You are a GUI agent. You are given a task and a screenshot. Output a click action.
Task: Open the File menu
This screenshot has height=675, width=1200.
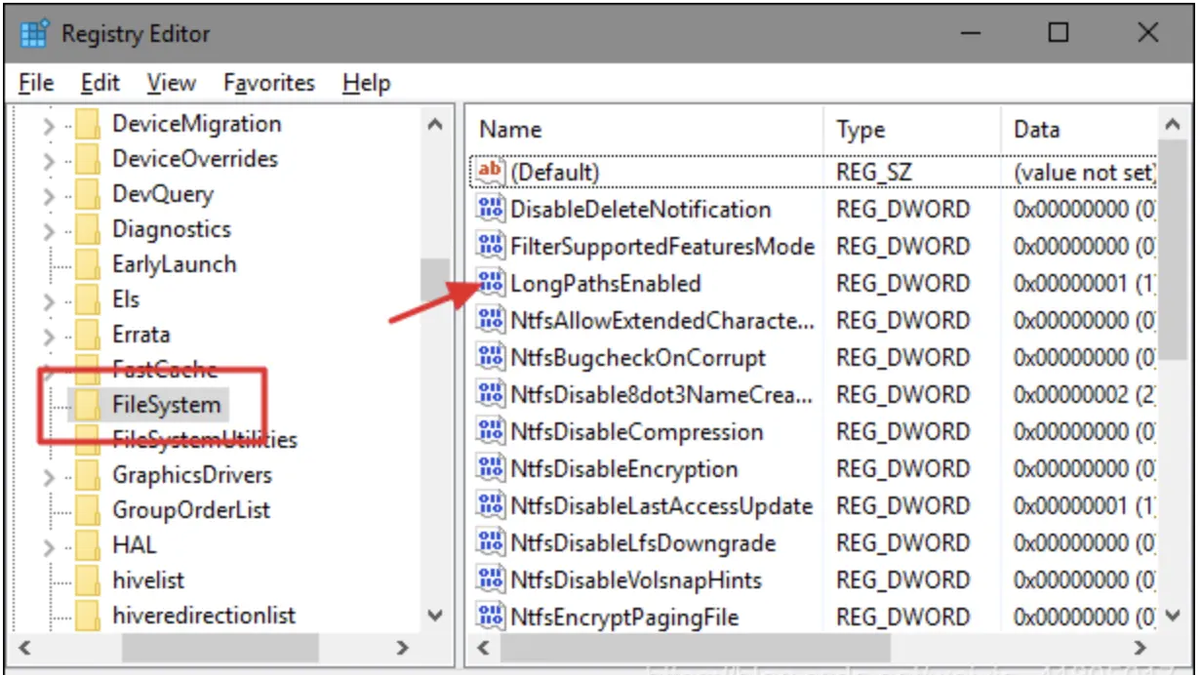pyautogui.click(x=36, y=83)
